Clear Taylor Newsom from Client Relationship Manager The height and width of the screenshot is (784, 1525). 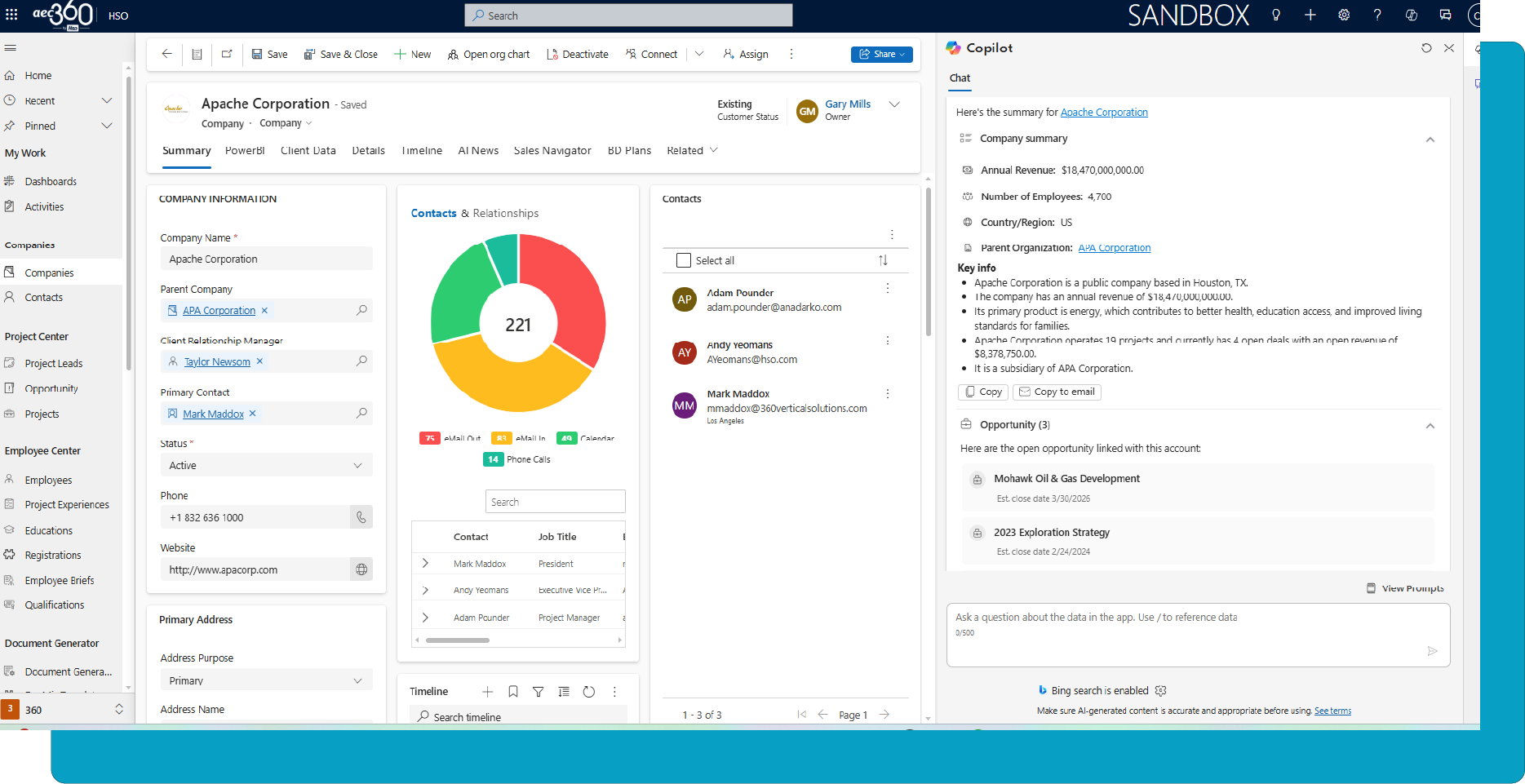tap(260, 361)
